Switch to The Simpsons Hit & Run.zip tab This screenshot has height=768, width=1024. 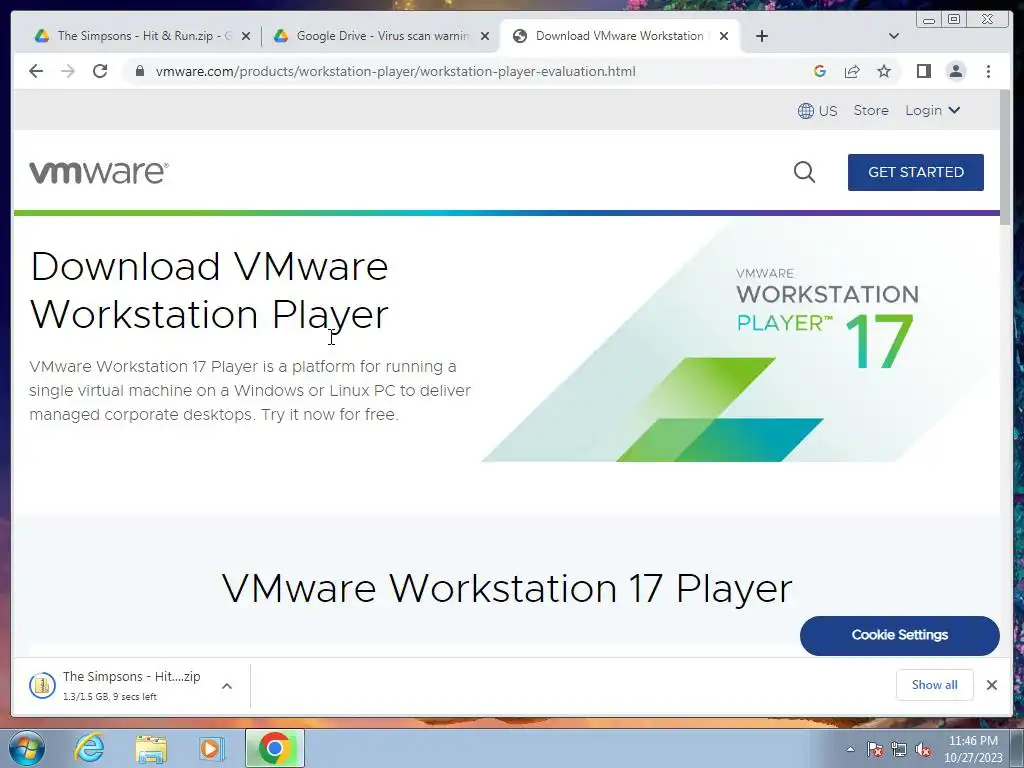pyautogui.click(x=140, y=36)
